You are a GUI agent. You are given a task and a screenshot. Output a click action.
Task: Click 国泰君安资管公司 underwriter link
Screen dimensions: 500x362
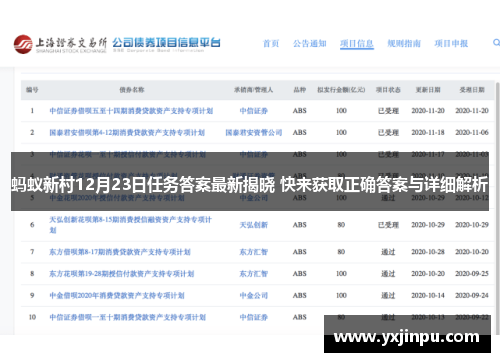[254, 133]
